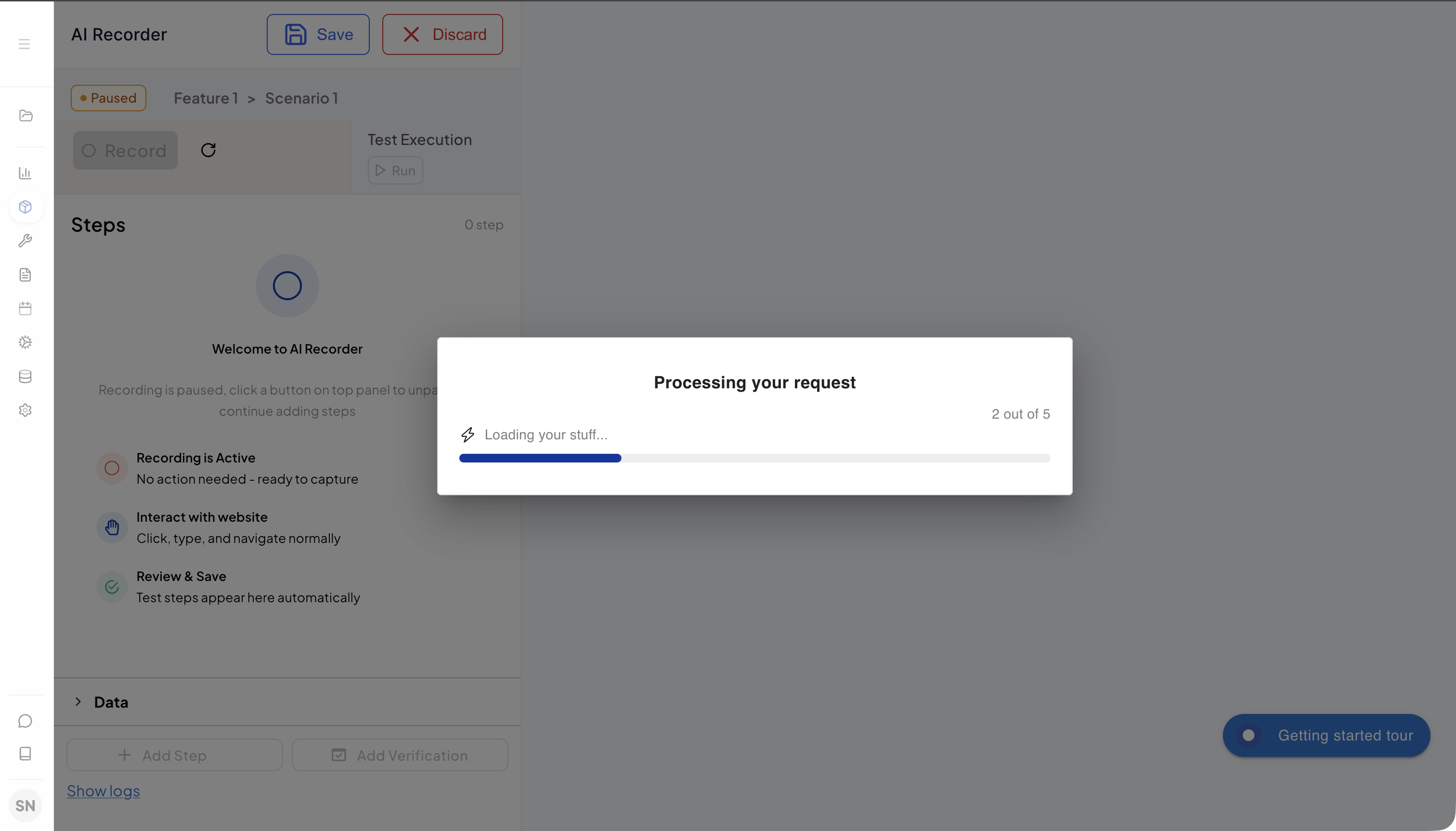
Task: Select the cube icon in sidebar
Action: point(26,207)
